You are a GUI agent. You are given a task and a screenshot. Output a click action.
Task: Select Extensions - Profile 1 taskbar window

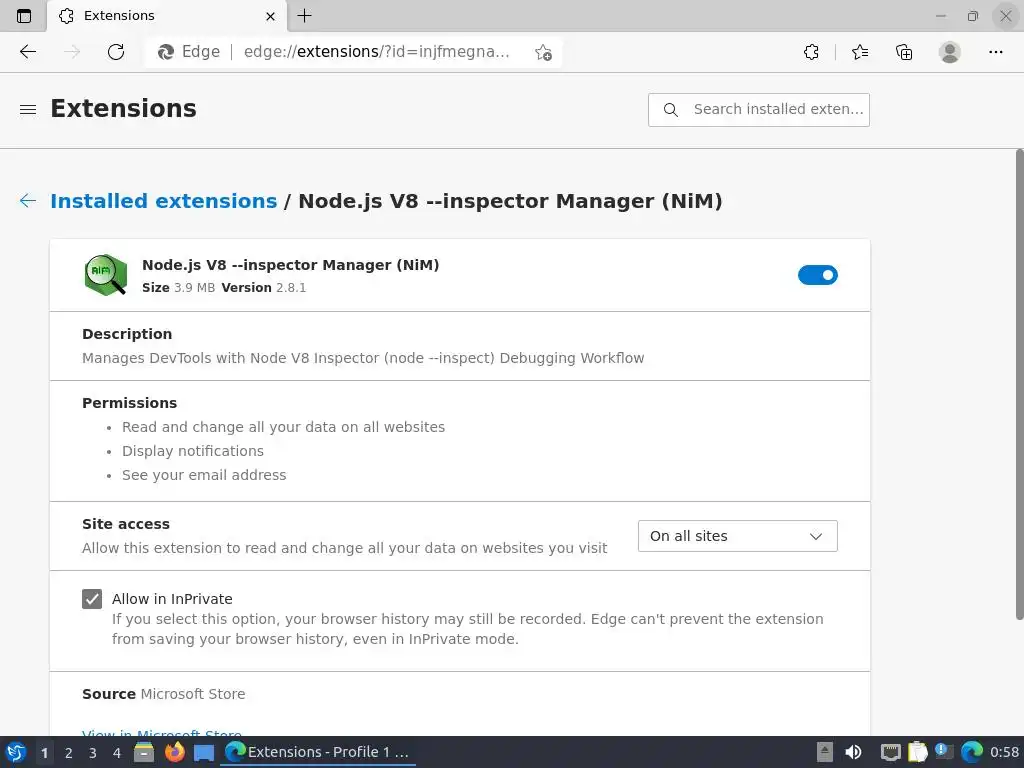coord(318,752)
